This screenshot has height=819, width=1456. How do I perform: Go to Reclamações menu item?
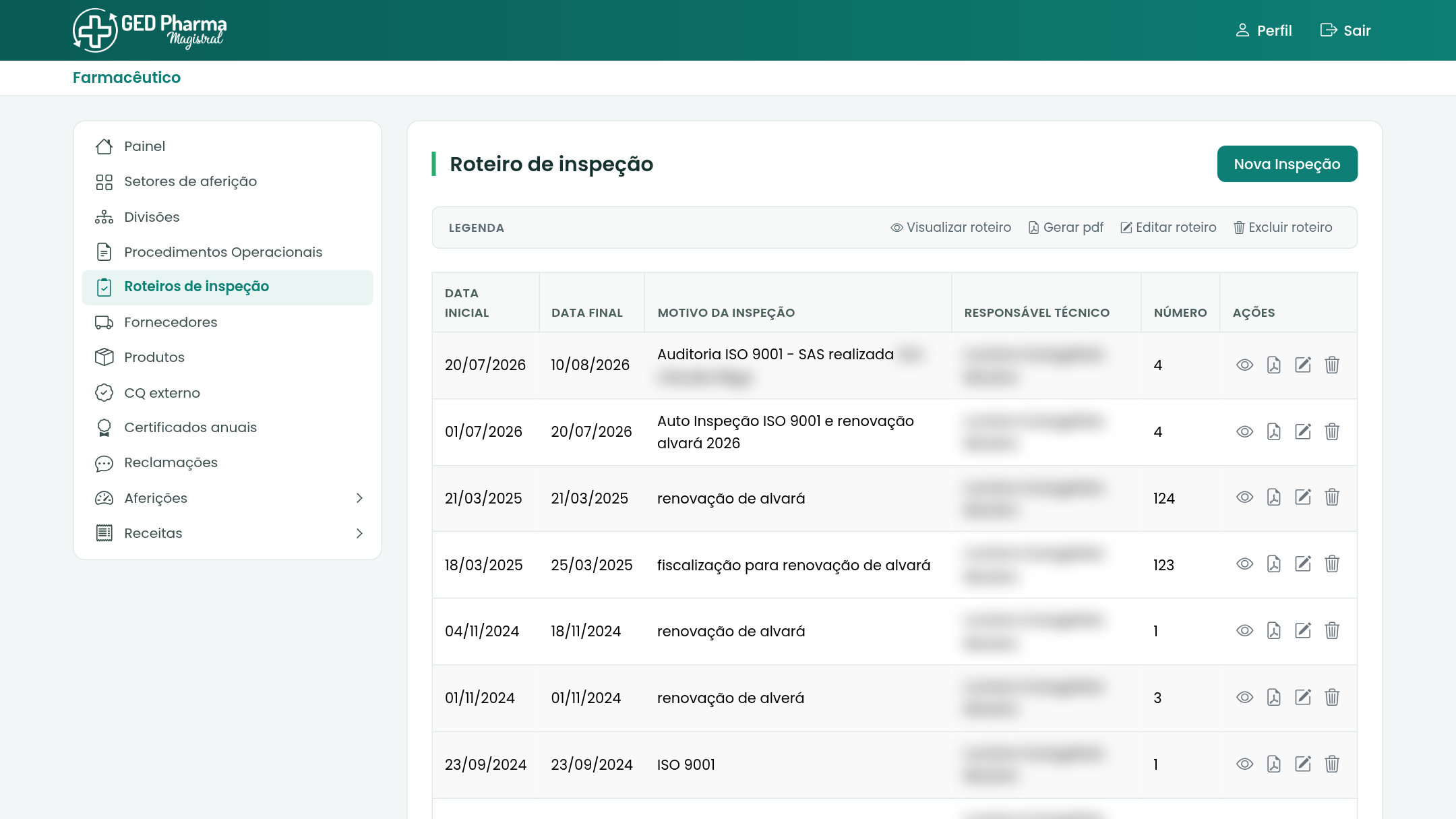coord(227,463)
